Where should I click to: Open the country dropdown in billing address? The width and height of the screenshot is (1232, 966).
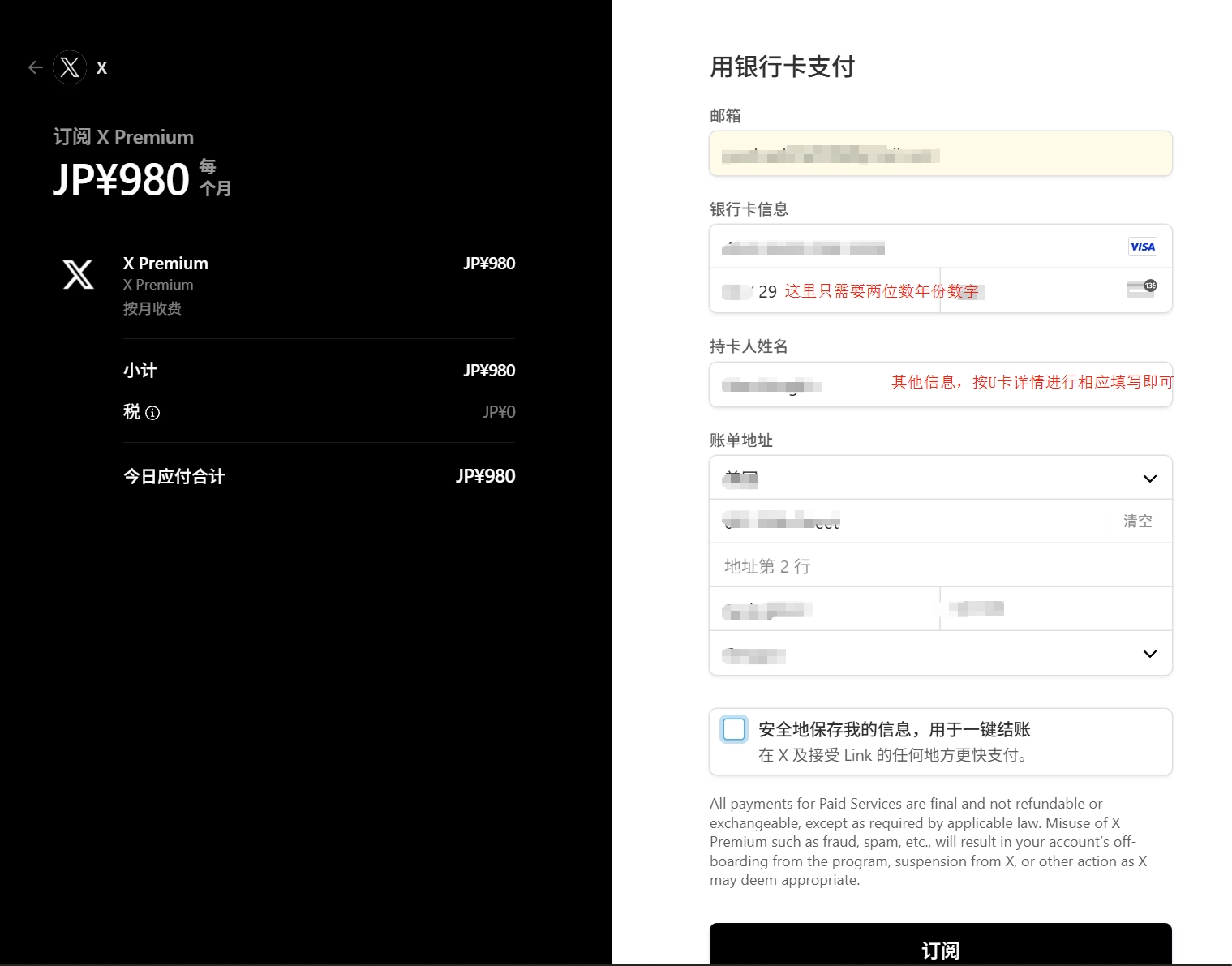[x=941, y=478]
